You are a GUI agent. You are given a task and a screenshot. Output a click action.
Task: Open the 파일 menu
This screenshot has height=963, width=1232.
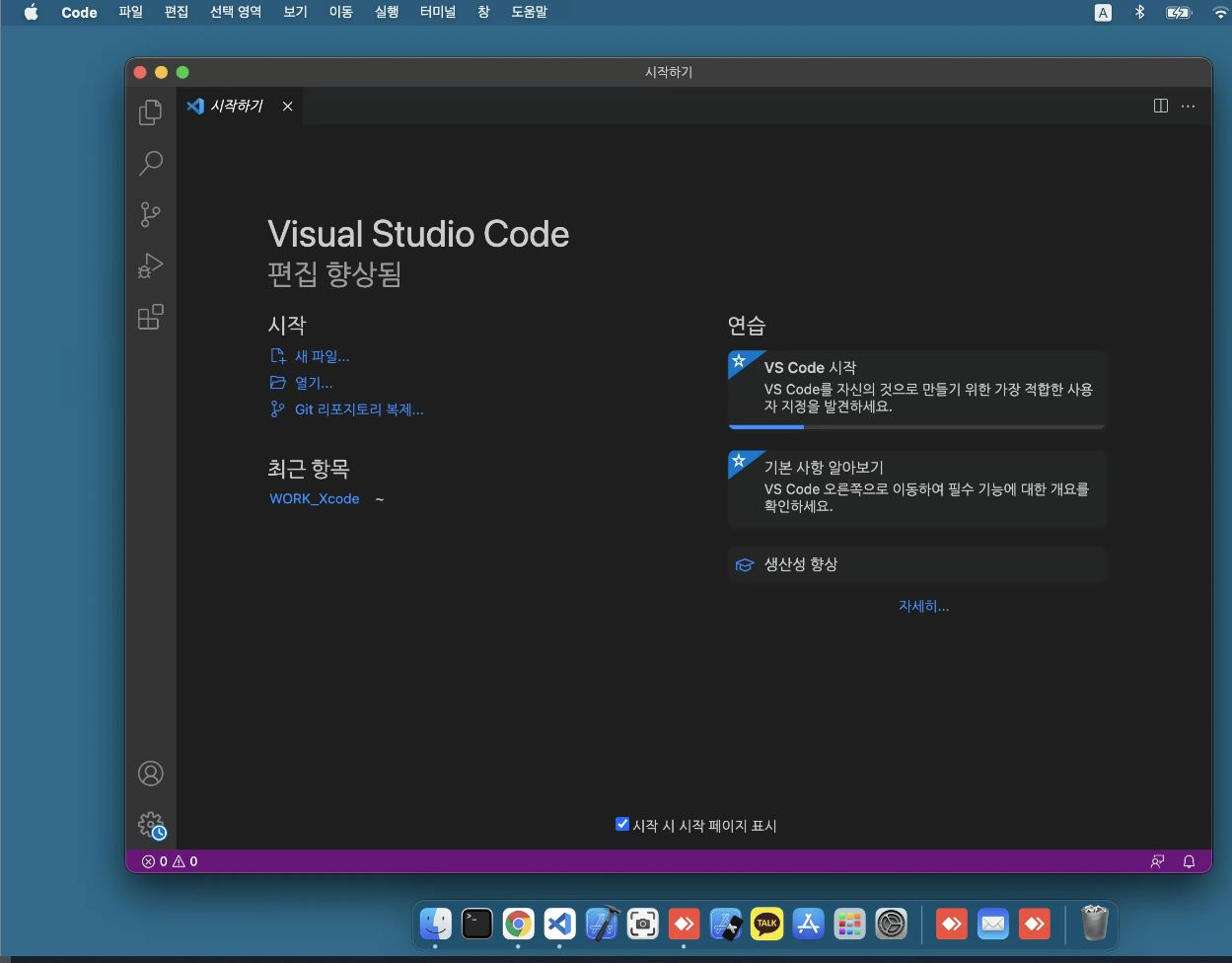130,12
